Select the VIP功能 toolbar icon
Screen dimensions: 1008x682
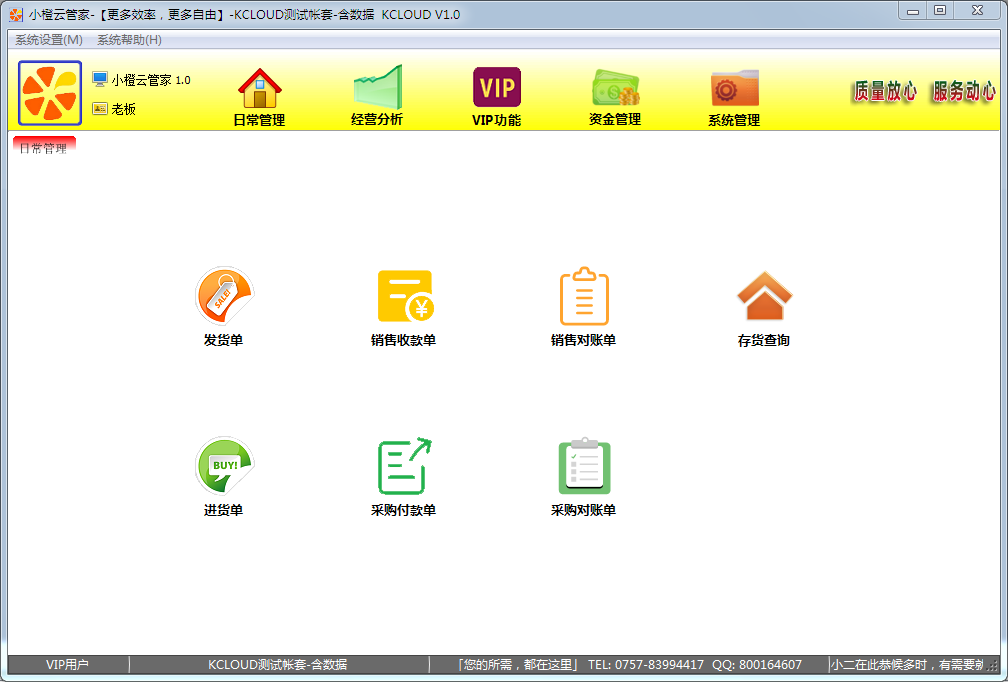pyautogui.click(x=497, y=87)
